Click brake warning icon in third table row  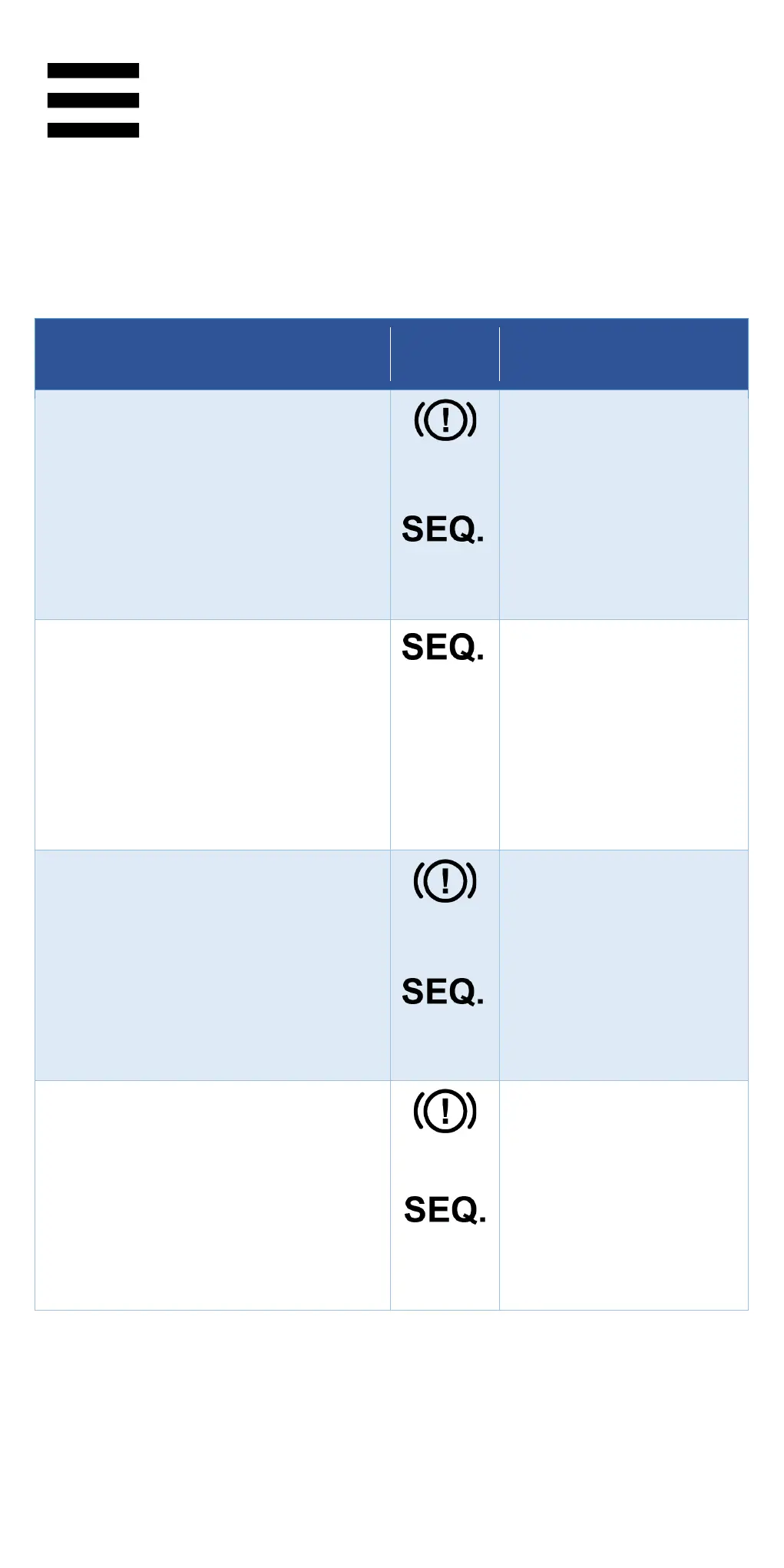445,880
